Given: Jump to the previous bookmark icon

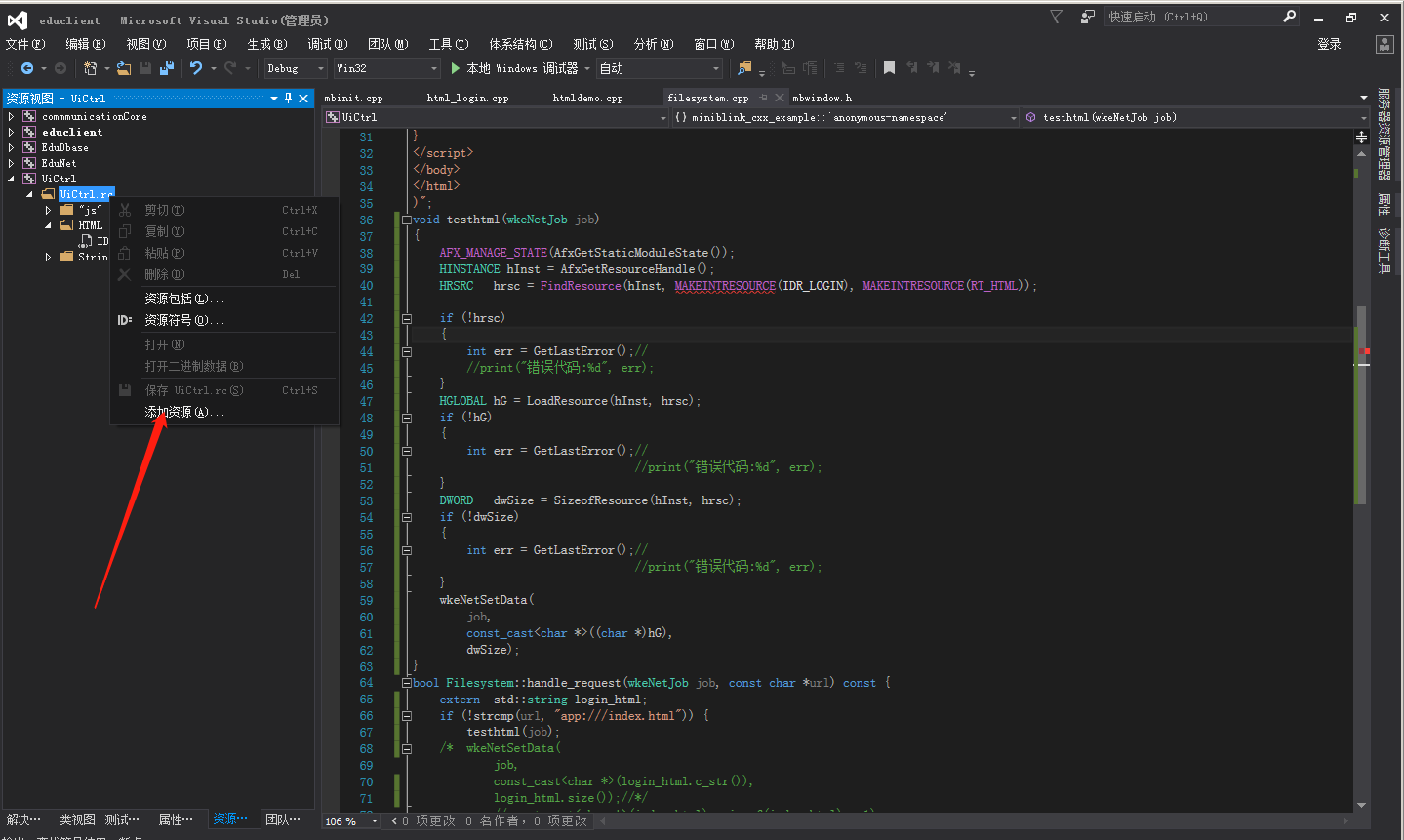Looking at the screenshot, I should coord(912,67).
